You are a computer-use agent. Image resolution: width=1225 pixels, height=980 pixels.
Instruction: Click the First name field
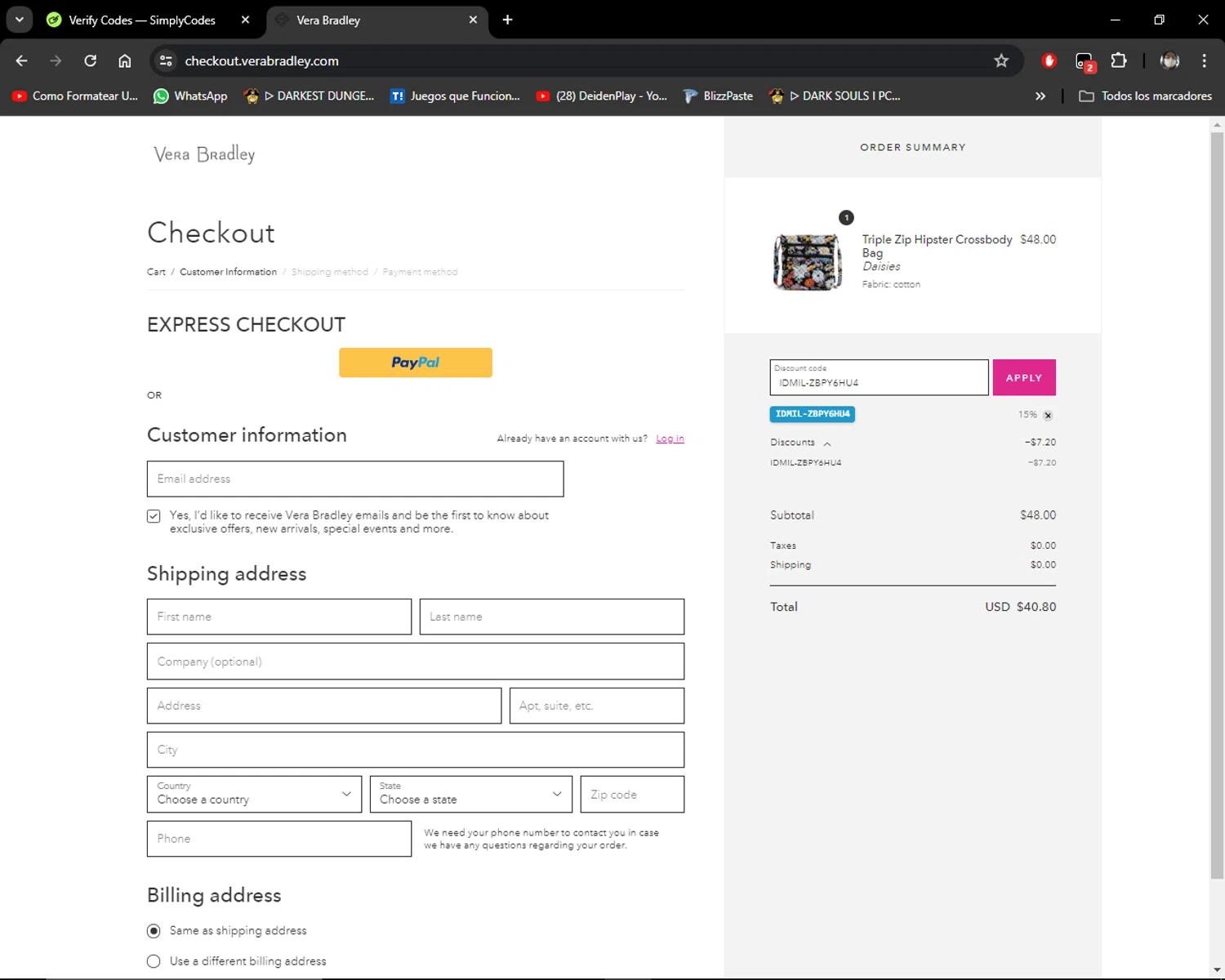point(279,617)
